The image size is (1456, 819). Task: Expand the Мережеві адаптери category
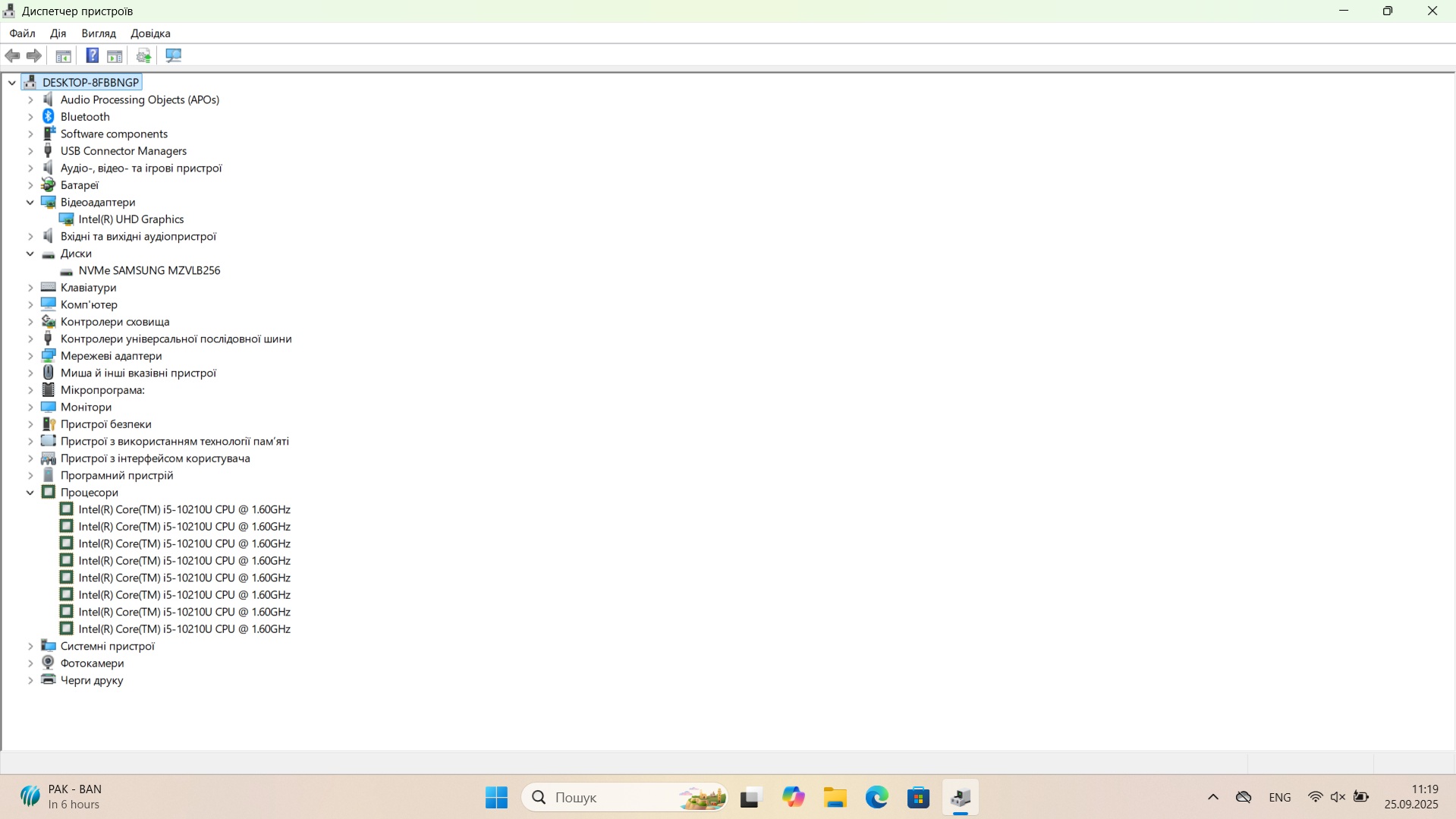tap(30, 356)
